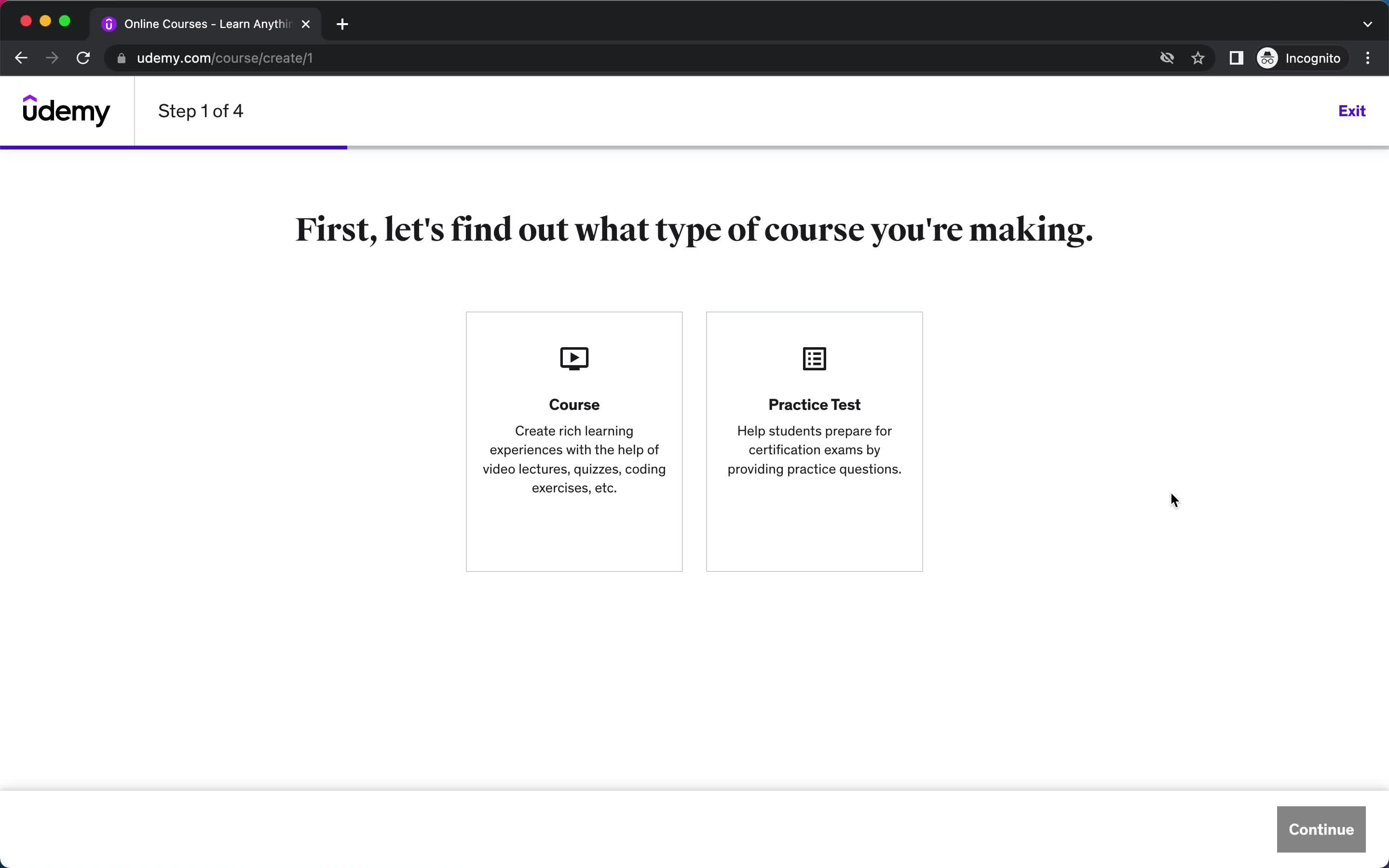Open a new browser tab
The width and height of the screenshot is (1389, 868).
coord(342,24)
